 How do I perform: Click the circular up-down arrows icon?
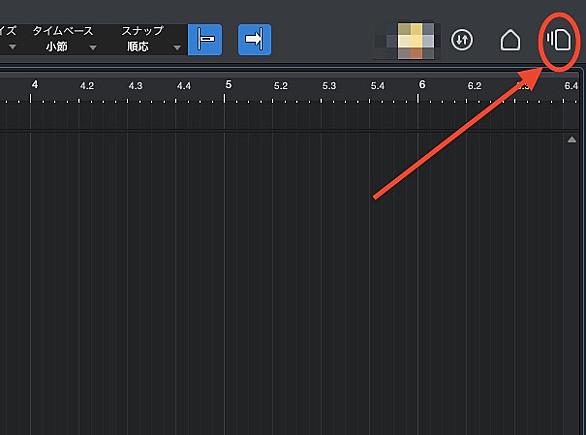(462, 40)
